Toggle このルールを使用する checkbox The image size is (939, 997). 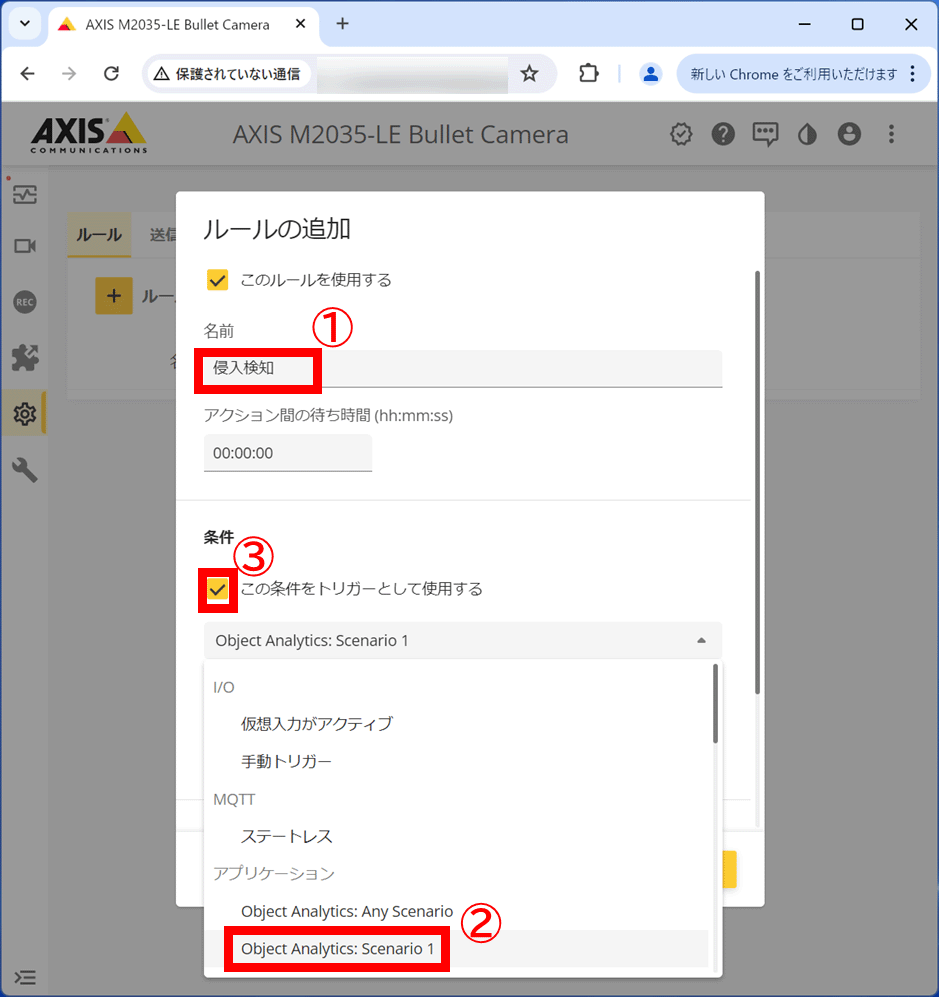pyautogui.click(x=217, y=280)
